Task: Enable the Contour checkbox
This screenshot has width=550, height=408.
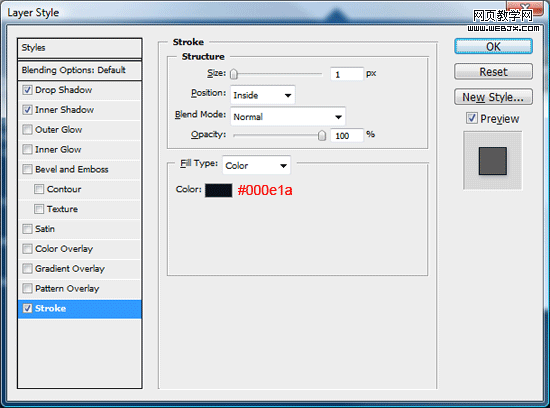Action: pyautogui.click(x=39, y=189)
